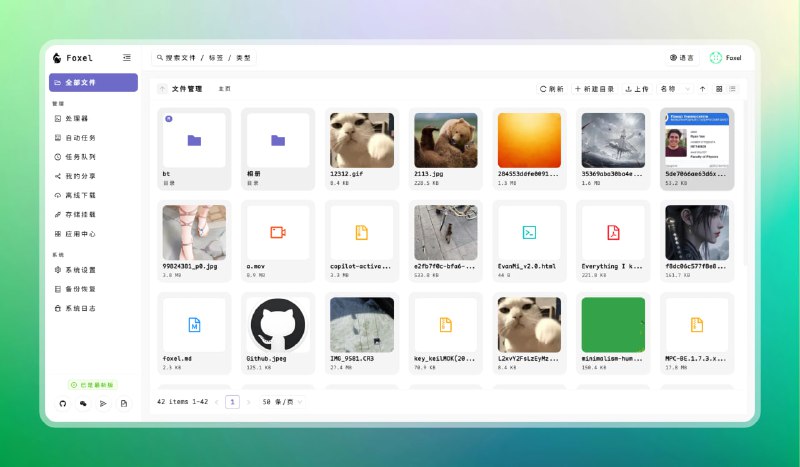Open the 50 条/页 page size dropdown
The width and height of the screenshot is (800, 467).
282,401
